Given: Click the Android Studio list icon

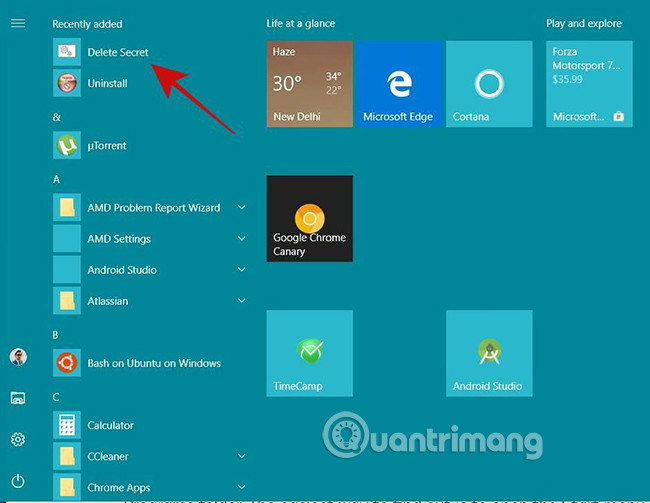Looking at the screenshot, I should coord(67,270).
